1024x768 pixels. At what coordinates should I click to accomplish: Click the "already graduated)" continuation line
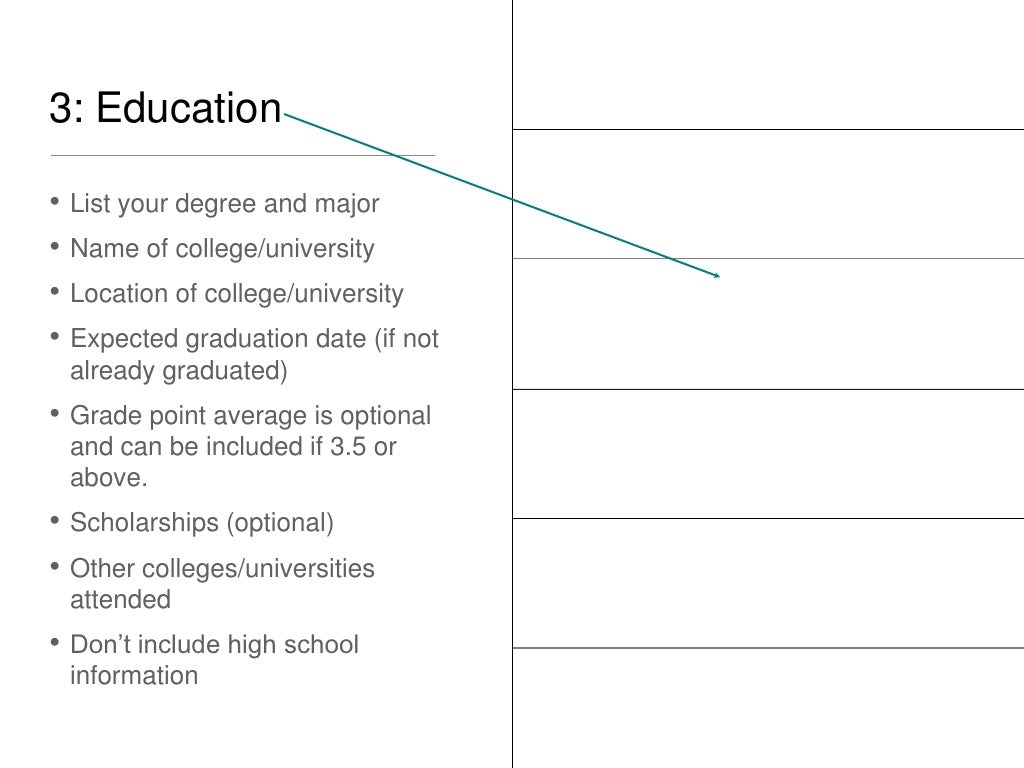[179, 370]
